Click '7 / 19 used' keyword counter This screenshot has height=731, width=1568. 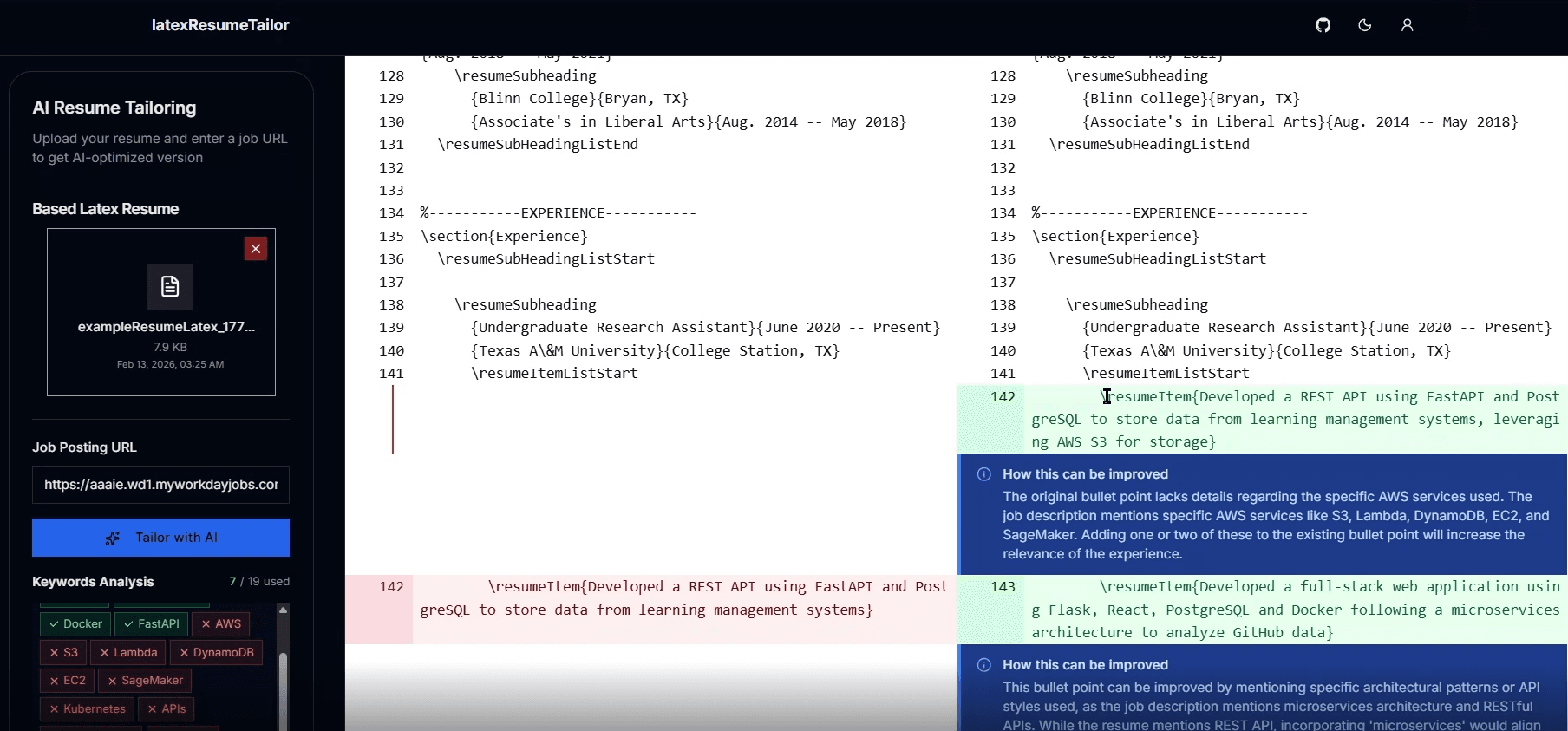259,581
